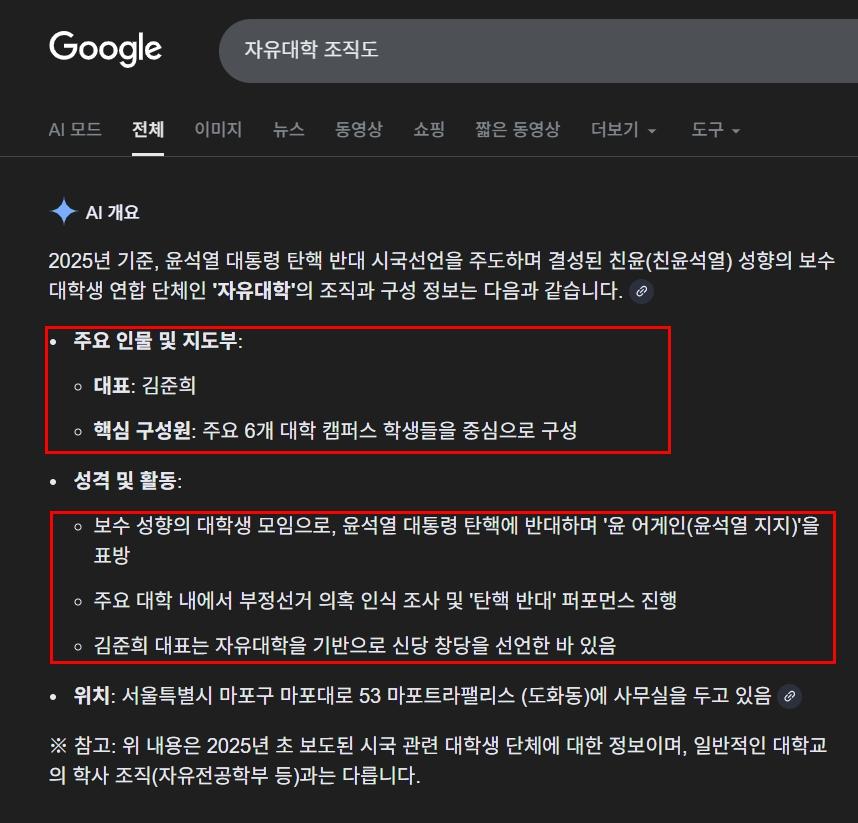Click the 성격 및 활동 heading

(x=127, y=481)
